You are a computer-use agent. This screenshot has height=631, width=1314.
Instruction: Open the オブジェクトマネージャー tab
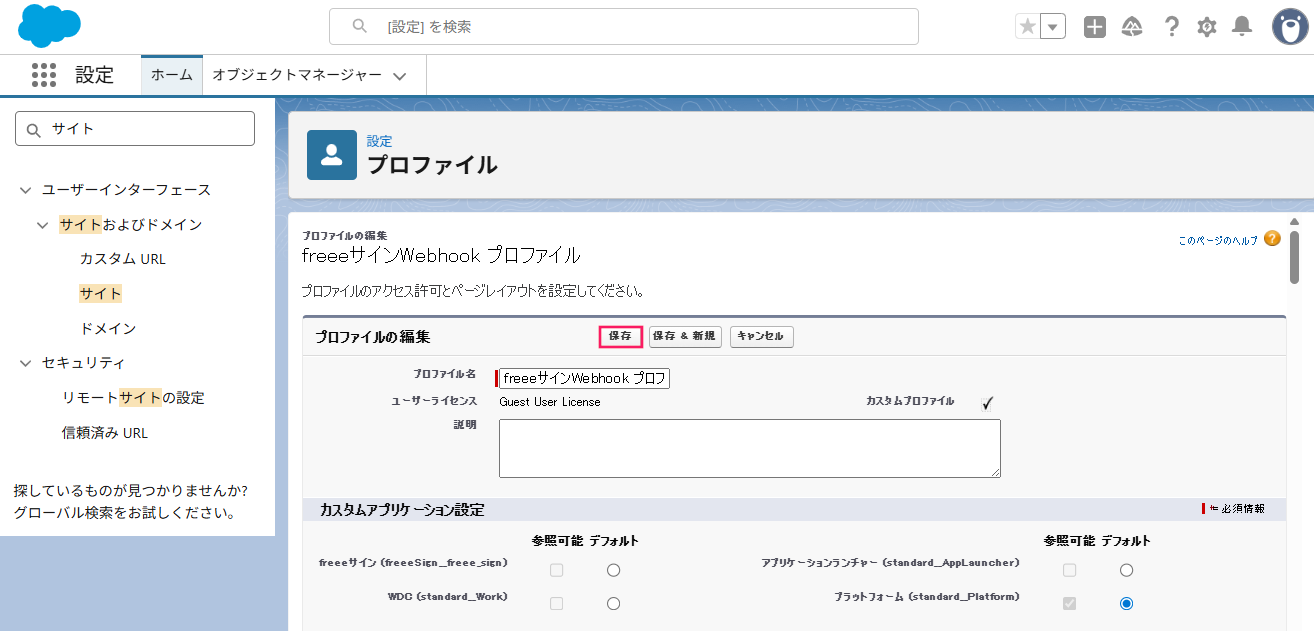click(x=297, y=75)
